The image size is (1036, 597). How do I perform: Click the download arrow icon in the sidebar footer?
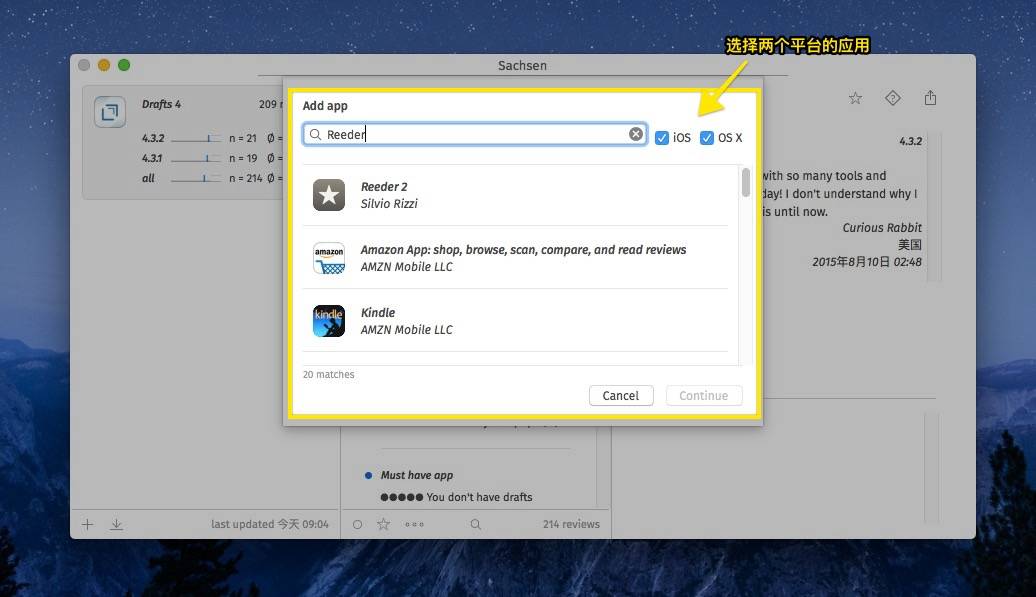click(116, 524)
